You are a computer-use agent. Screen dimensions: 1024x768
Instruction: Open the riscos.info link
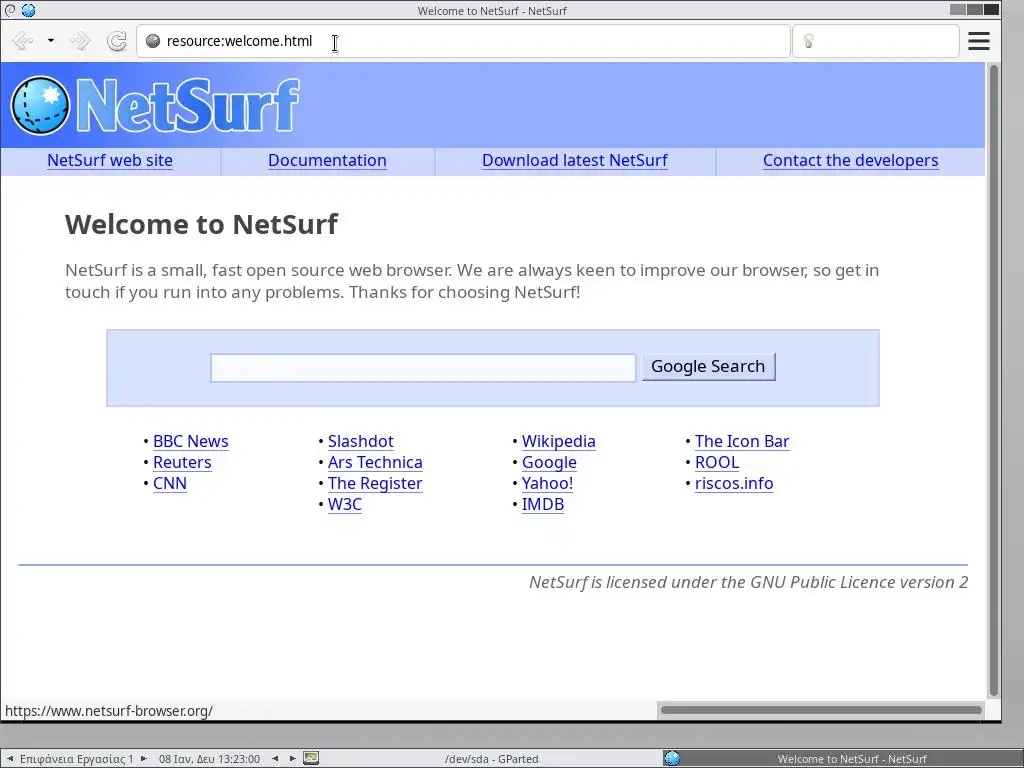point(734,483)
